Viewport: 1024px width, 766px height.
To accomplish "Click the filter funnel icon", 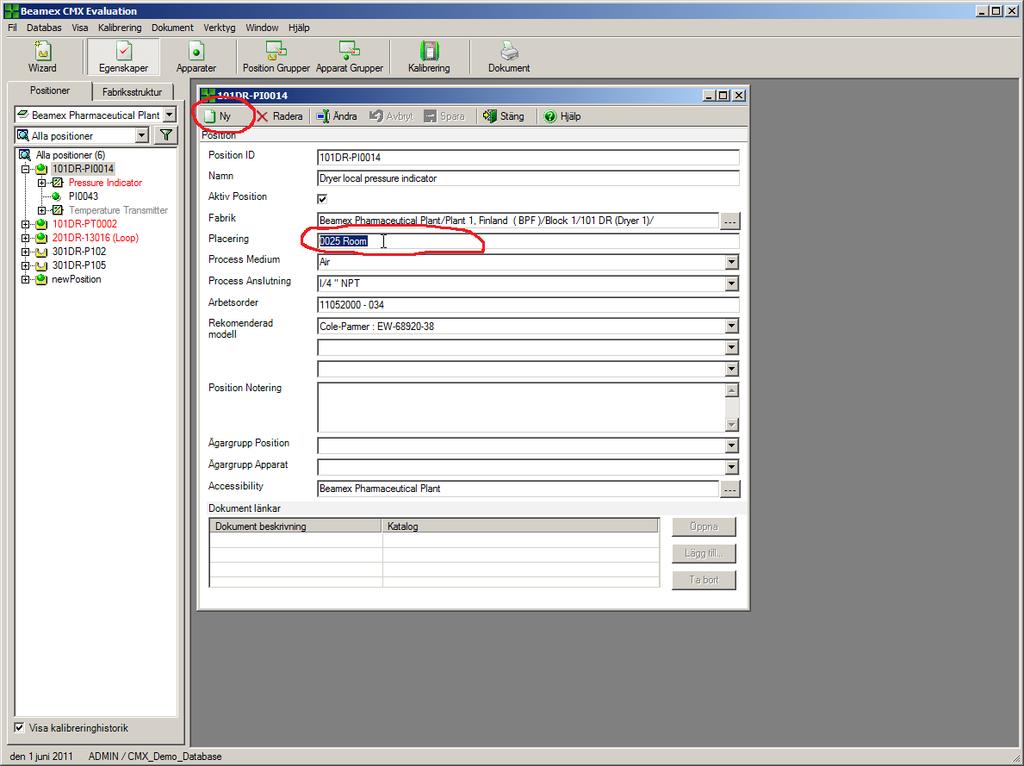I will pyautogui.click(x=167, y=135).
